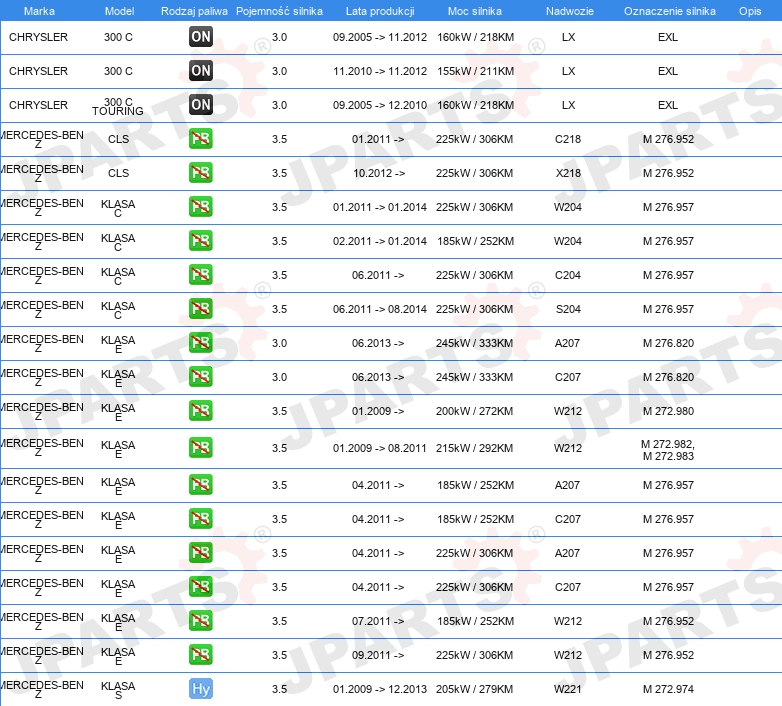Select the '06.2011 ->' date in C204 row

pyautogui.click(x=378, y=275)
